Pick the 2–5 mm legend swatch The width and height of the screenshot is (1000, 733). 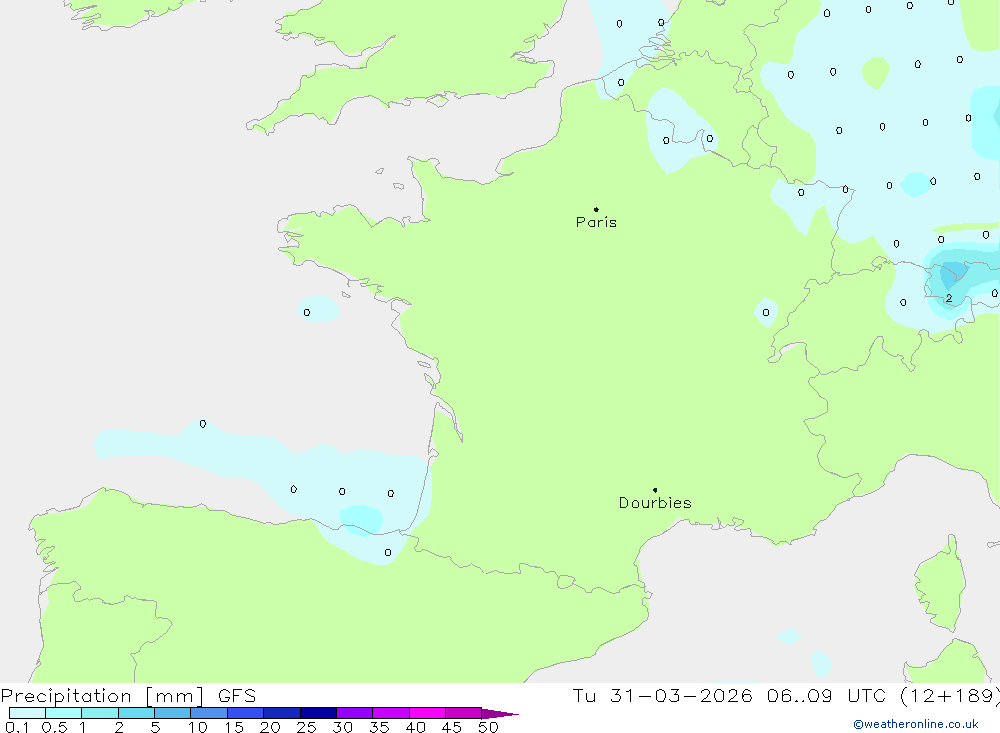(x=136, y=713)
